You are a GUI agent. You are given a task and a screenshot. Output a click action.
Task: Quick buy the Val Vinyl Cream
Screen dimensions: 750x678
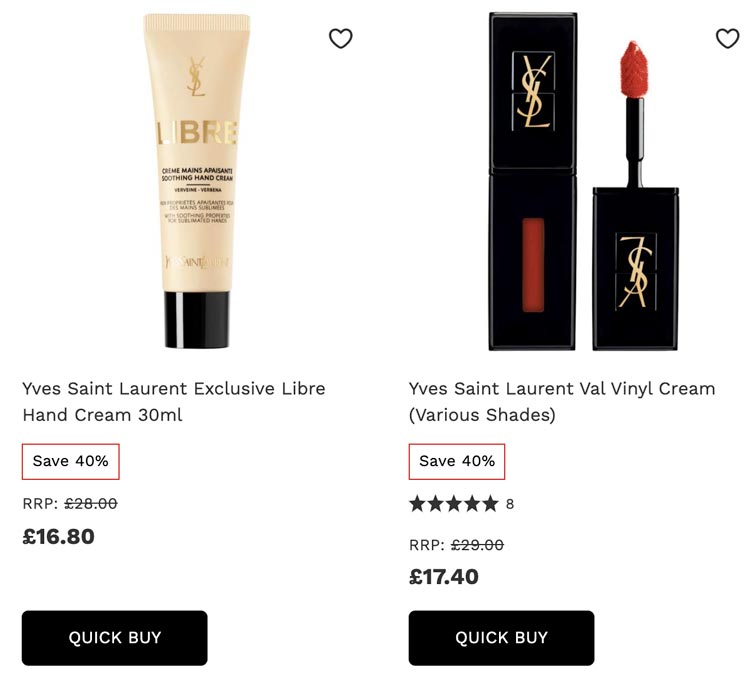[501, 638]
